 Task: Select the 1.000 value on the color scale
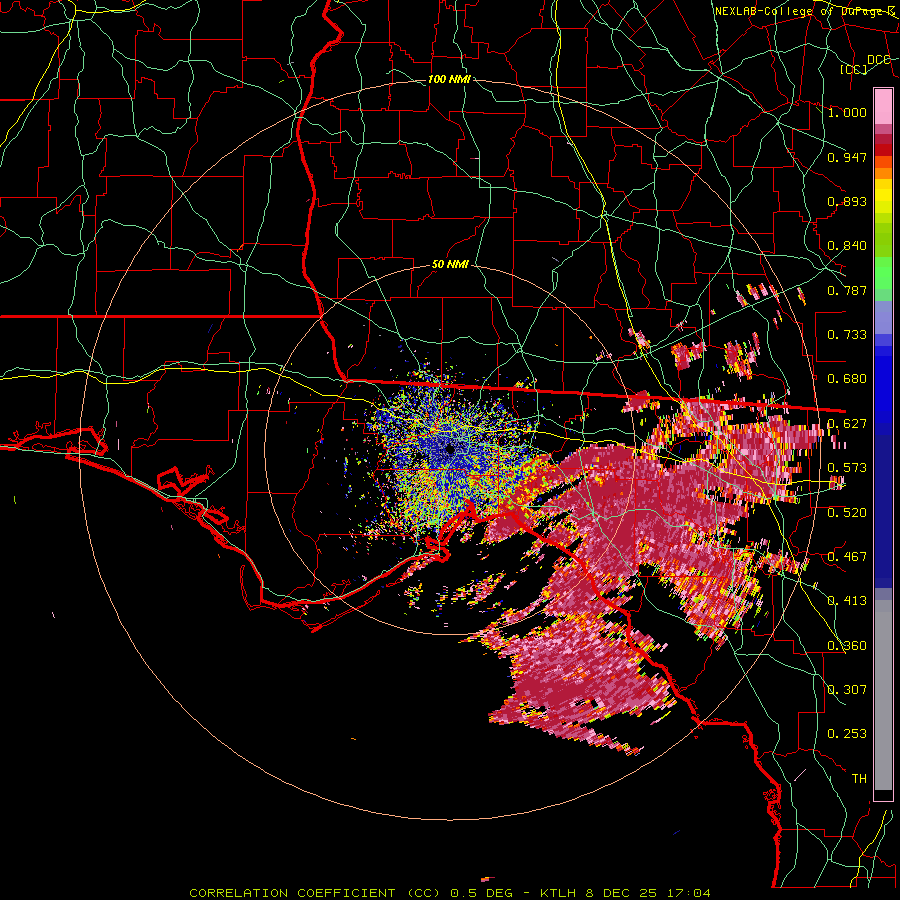click(x=847, y=112)
